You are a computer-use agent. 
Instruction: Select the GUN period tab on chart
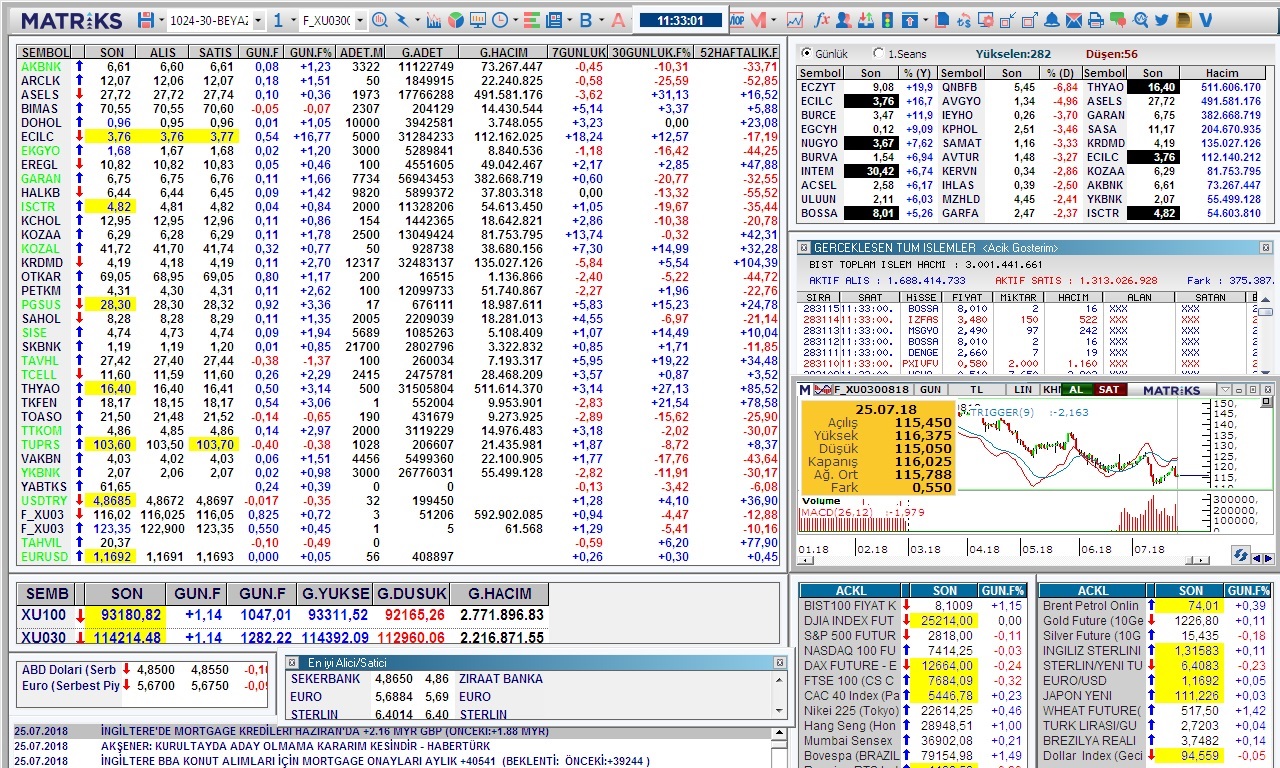pyautogui.click(x=930, y=389)
